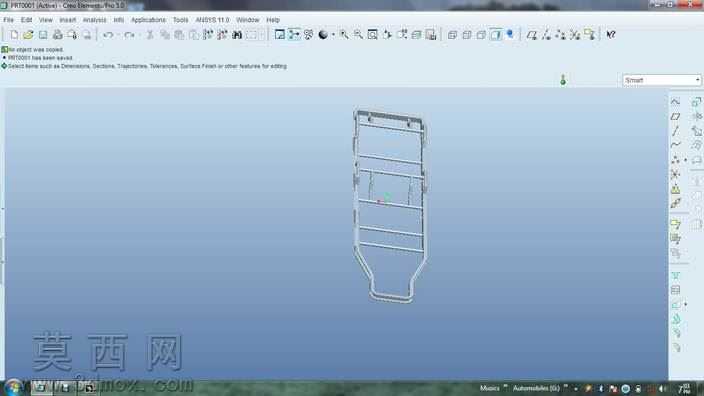The image size is (704, 396).
Task: Open the appearance gallery sphere
Action: pos(323,35)
